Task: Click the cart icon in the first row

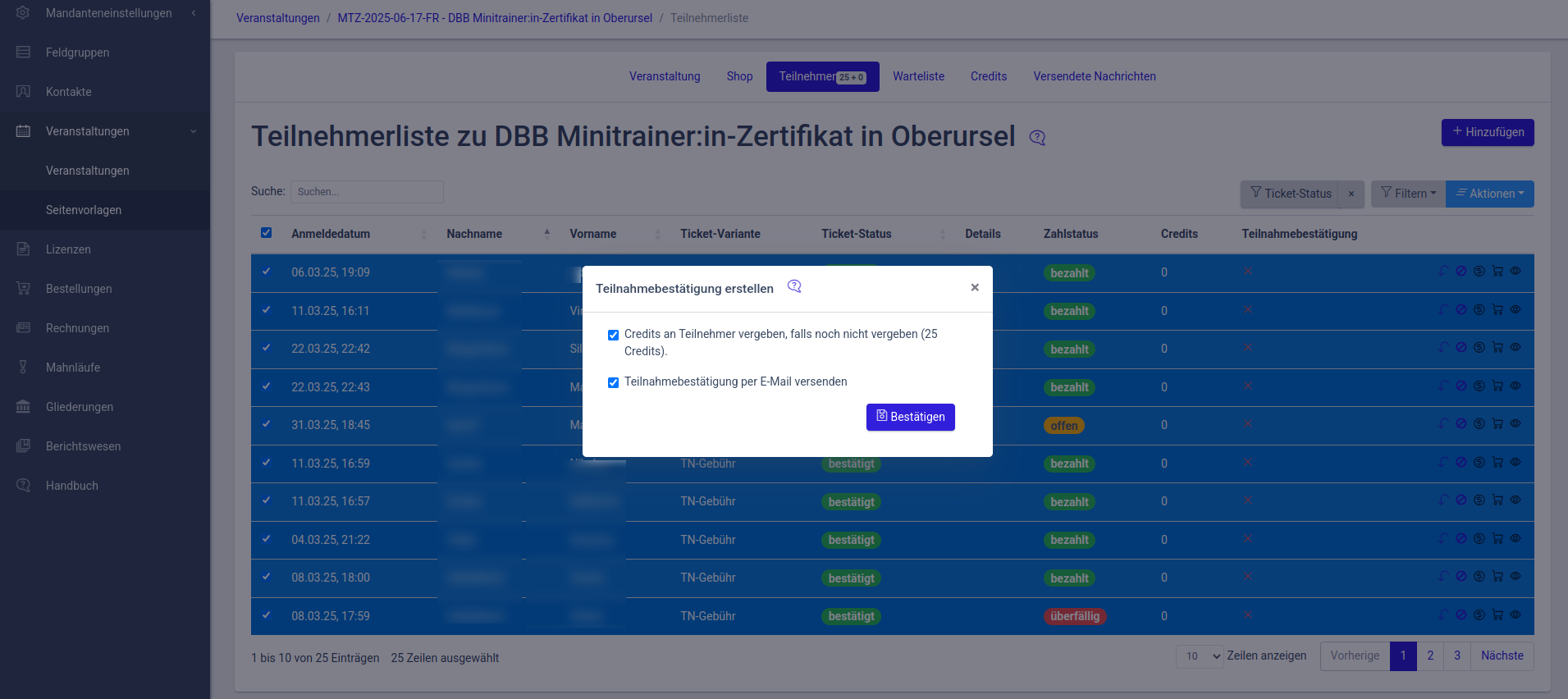Action: tap(1497, 272)
